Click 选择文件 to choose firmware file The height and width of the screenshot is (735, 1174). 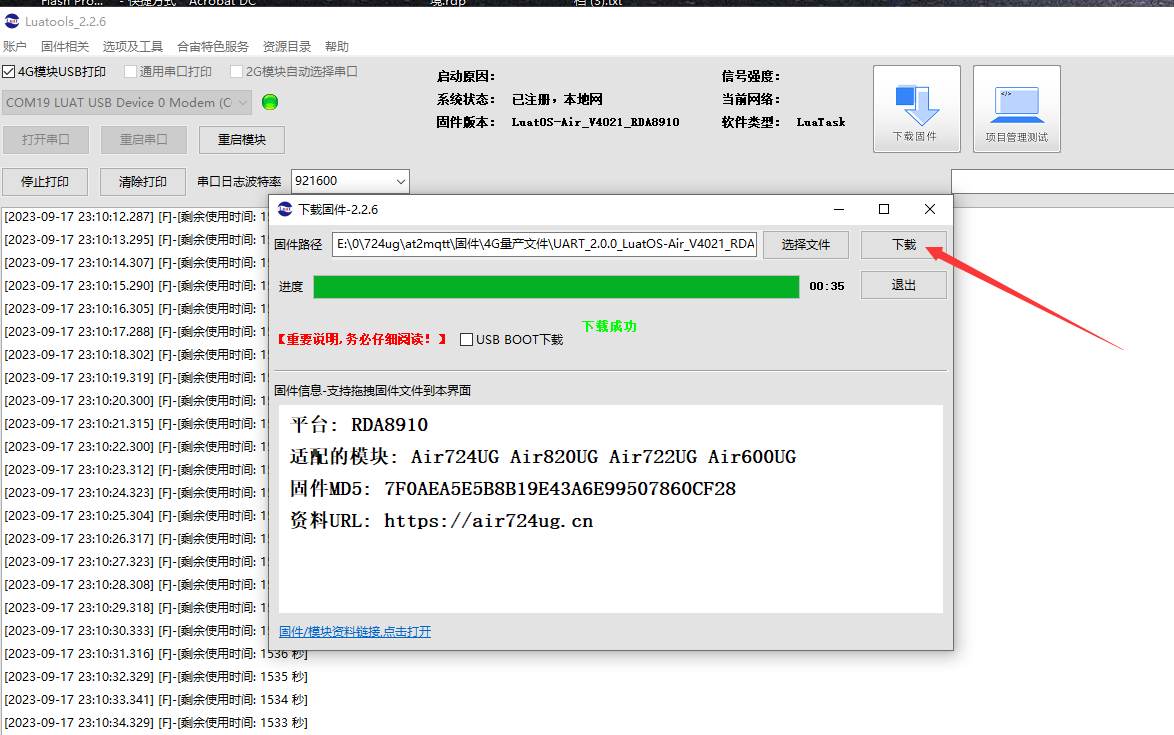point(806,245)
